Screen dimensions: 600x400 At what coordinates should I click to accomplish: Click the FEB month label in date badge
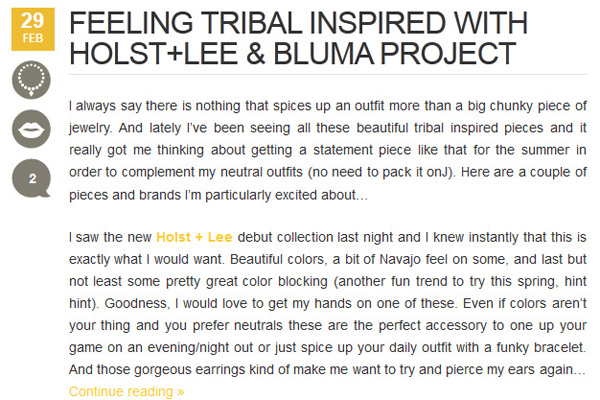(x=31, y=40)
